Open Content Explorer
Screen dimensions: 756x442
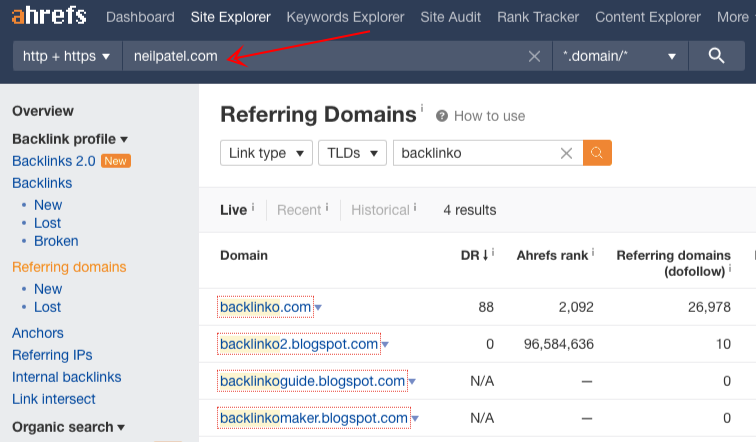(x=648, y=17)
